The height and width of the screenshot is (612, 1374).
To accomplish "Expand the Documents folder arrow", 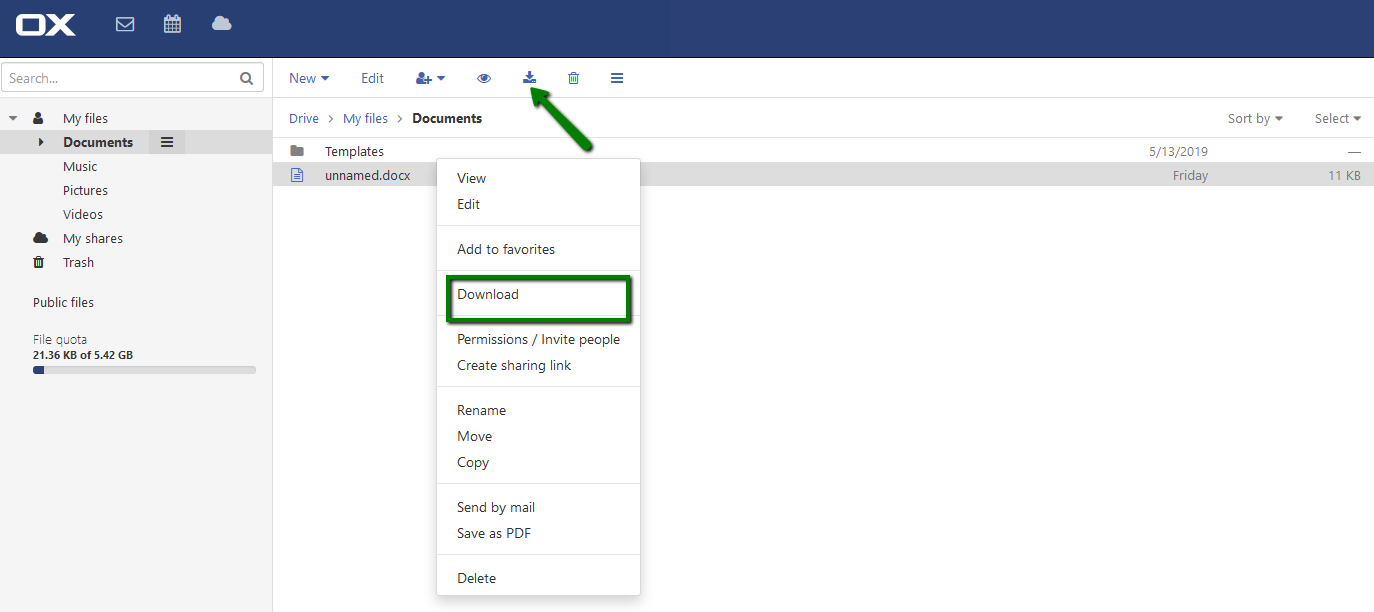I will coord(41,142).
